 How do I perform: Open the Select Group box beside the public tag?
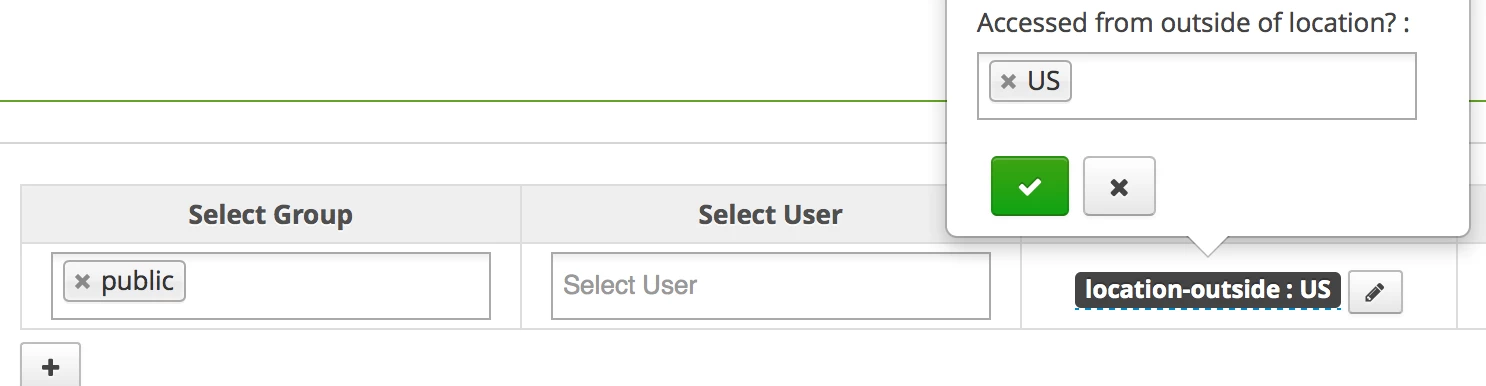click(336, 286)
